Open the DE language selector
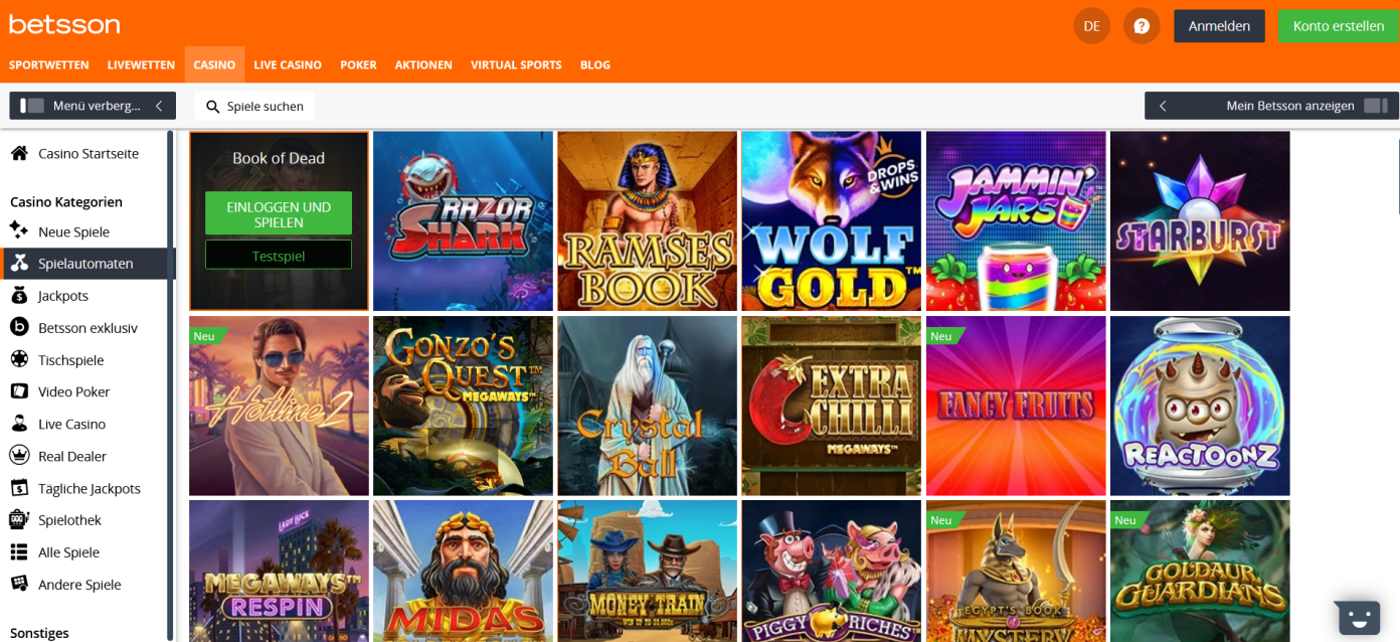 1092,26
